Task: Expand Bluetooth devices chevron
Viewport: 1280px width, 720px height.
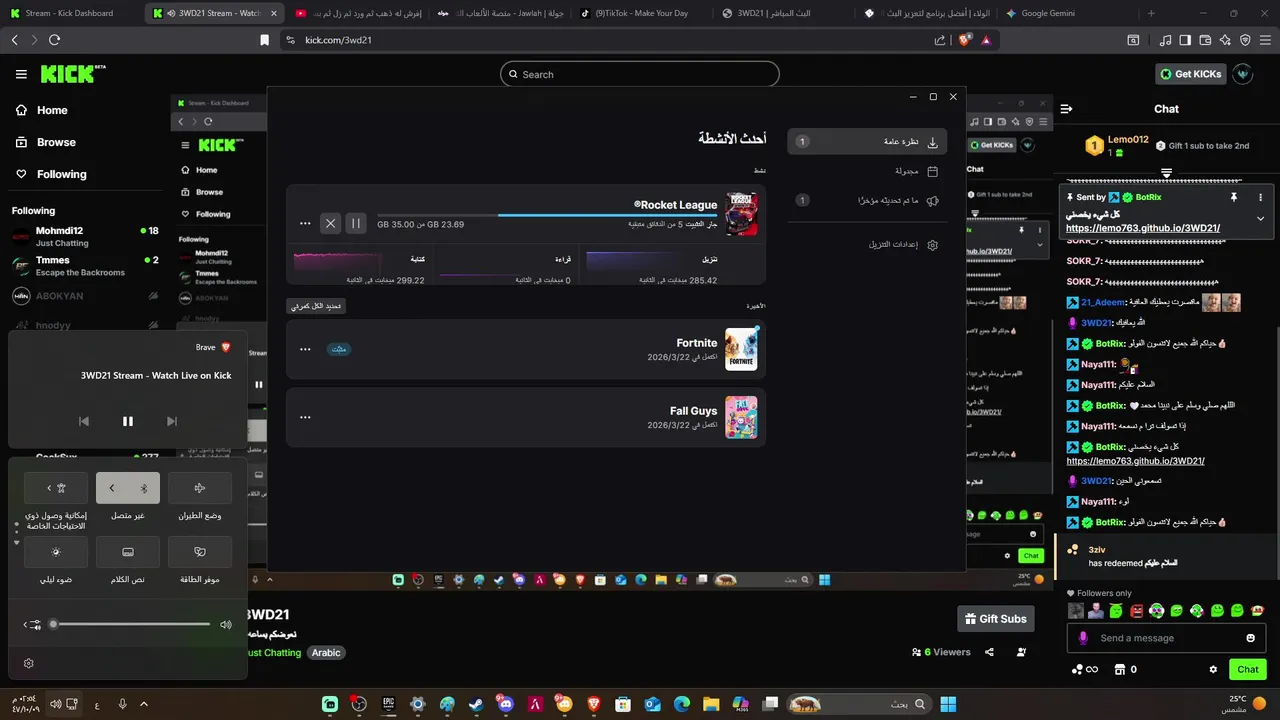Action: [112, 488]
